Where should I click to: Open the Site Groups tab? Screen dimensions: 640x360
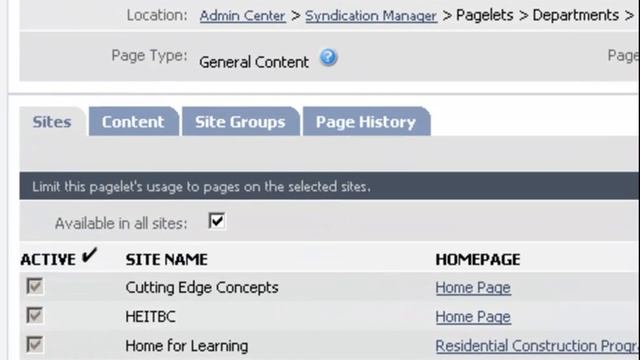pos(240,122)
